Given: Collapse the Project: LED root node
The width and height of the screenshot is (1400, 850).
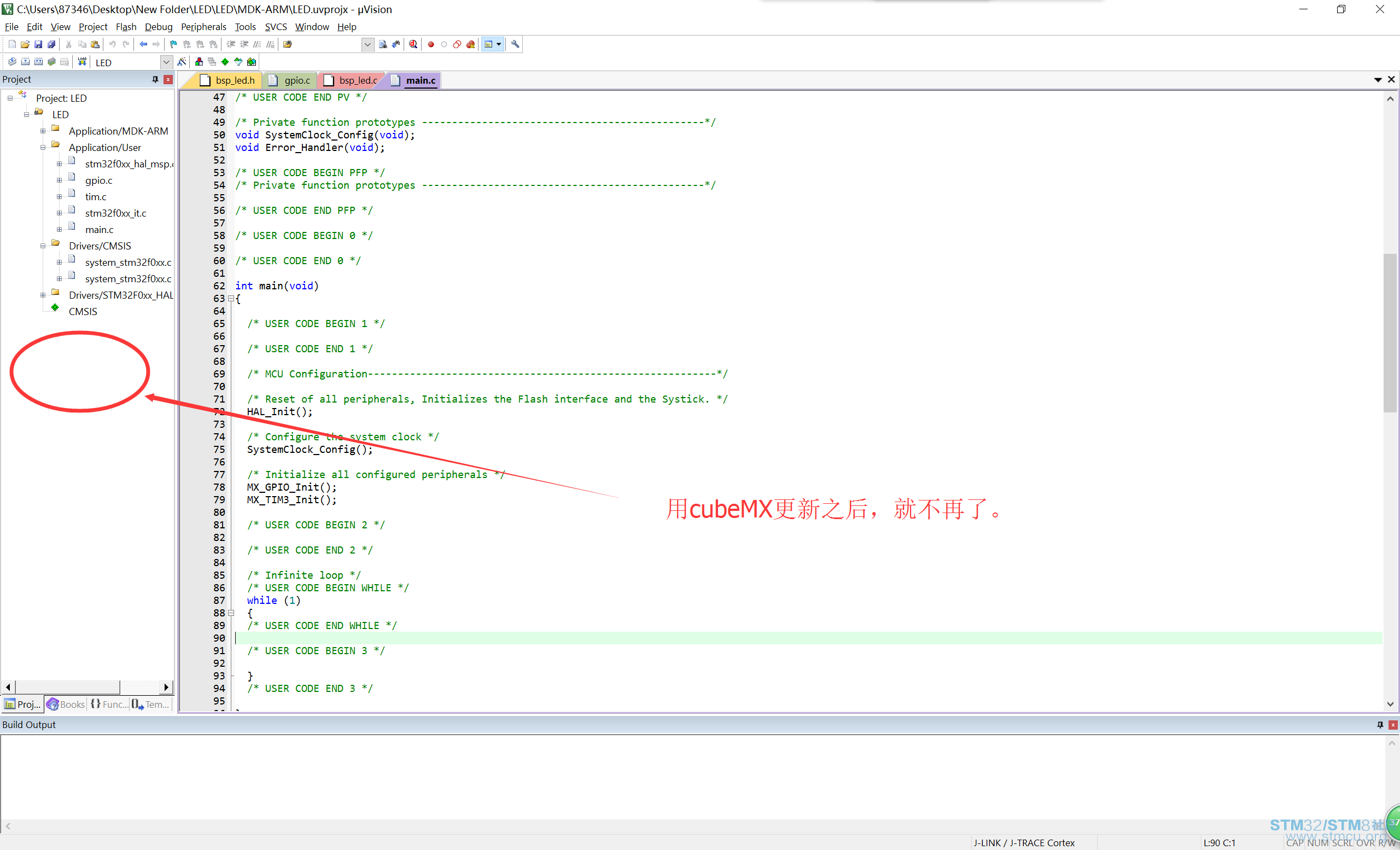Looking at the screenshot, I should click(10, 98).
